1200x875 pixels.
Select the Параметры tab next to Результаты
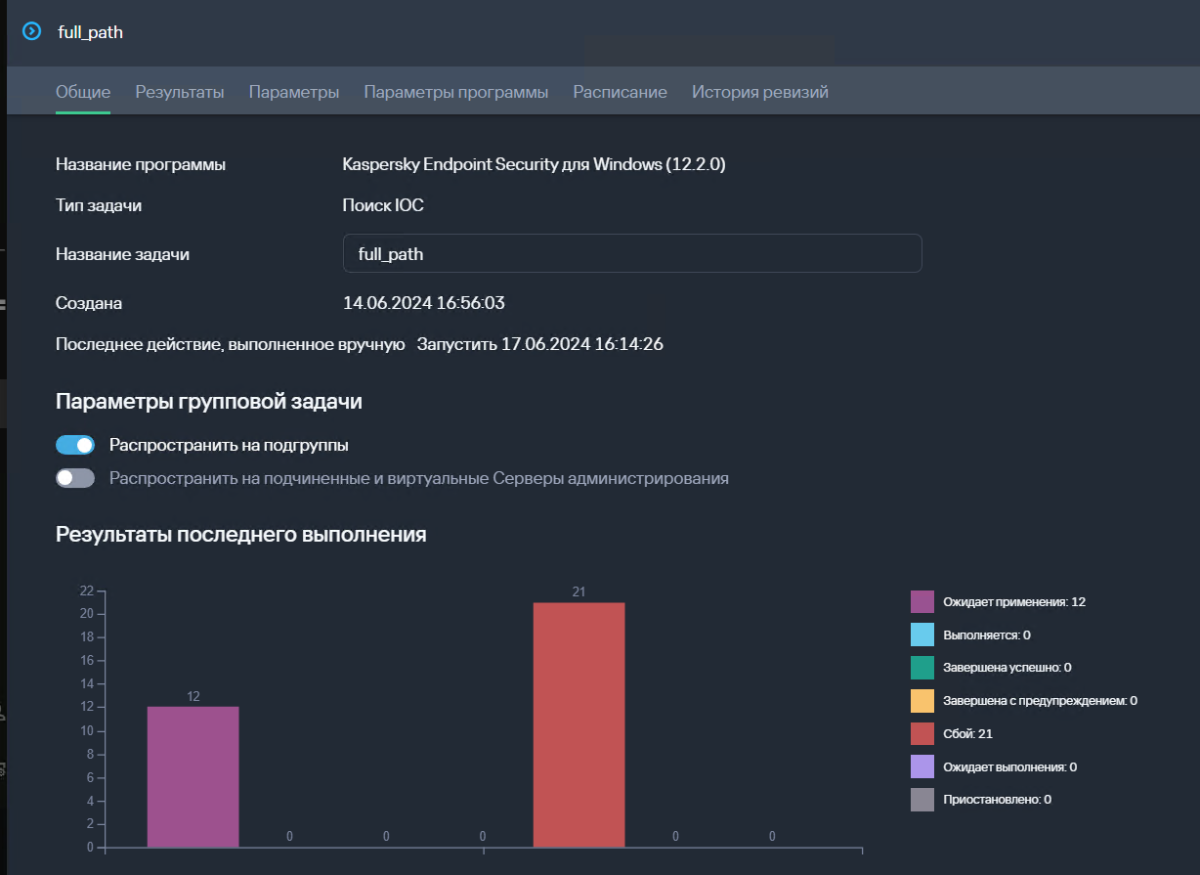[294, 92]
